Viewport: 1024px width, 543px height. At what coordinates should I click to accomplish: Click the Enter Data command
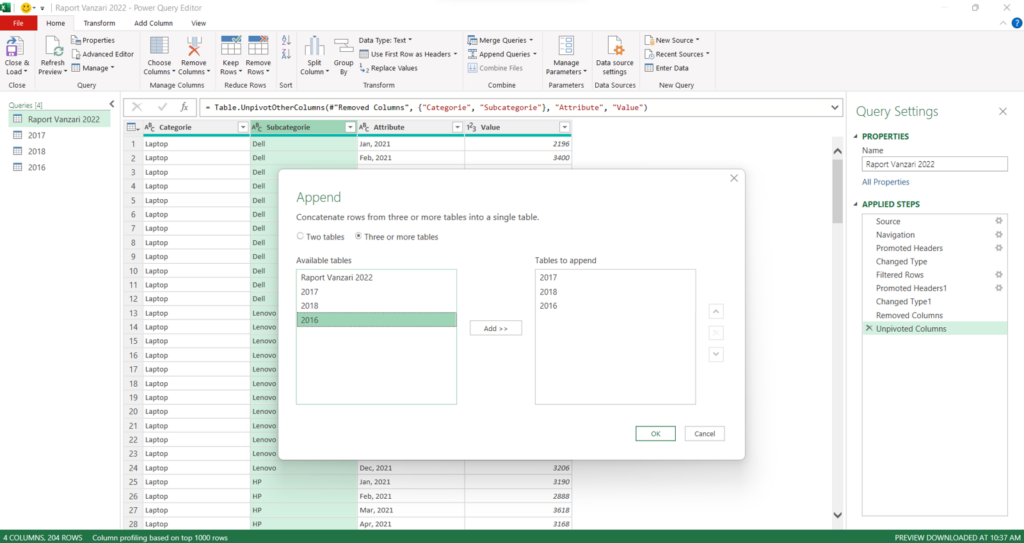(666, 68)
